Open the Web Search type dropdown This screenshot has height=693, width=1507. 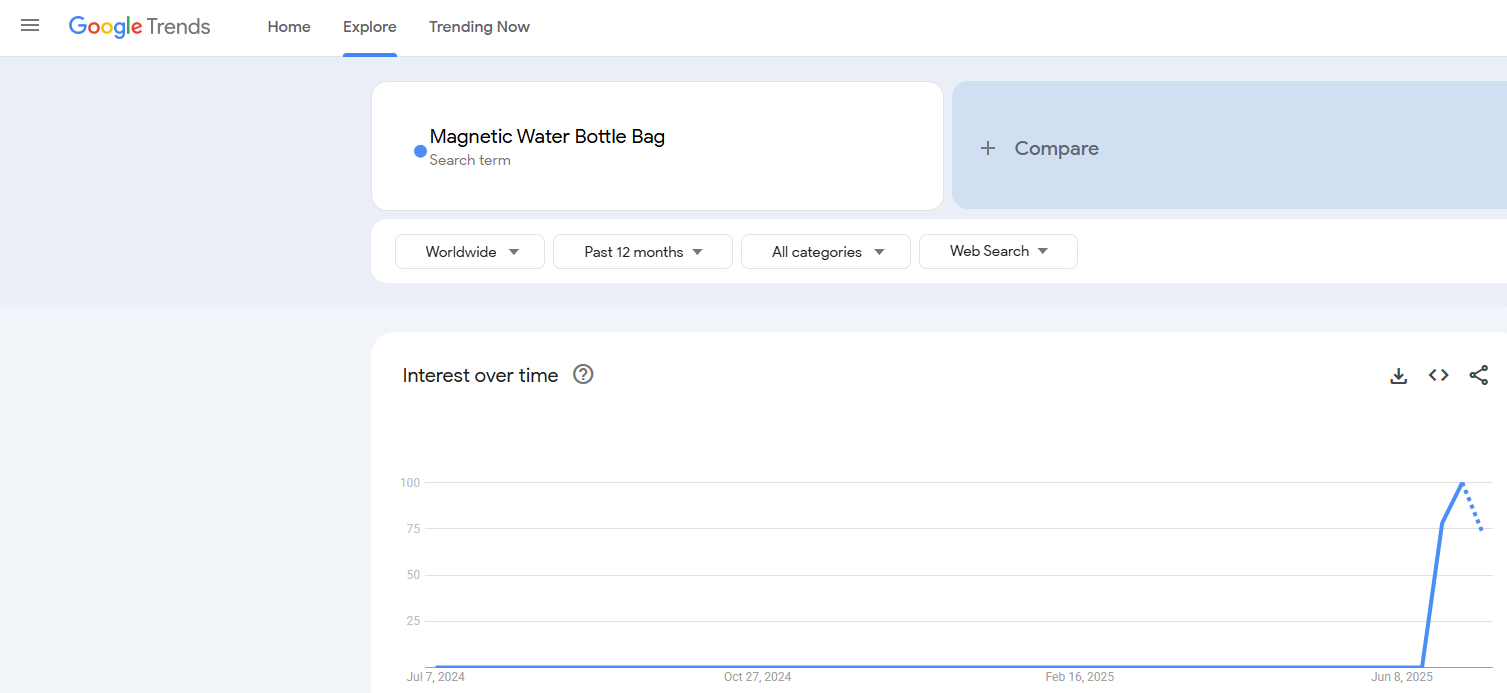997,251
